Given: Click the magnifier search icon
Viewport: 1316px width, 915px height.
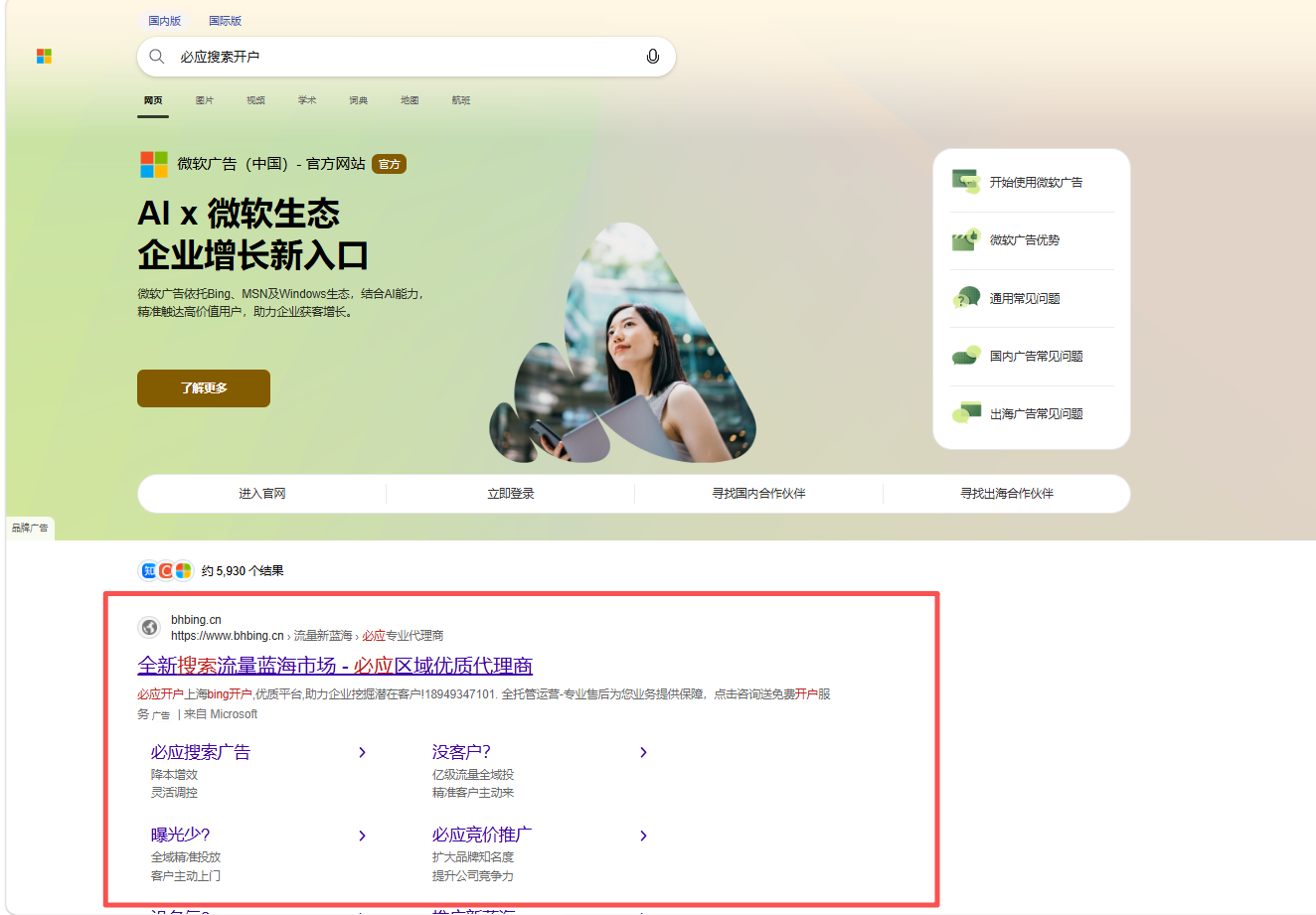Looking at the screenshot, I should coord(157,57).
